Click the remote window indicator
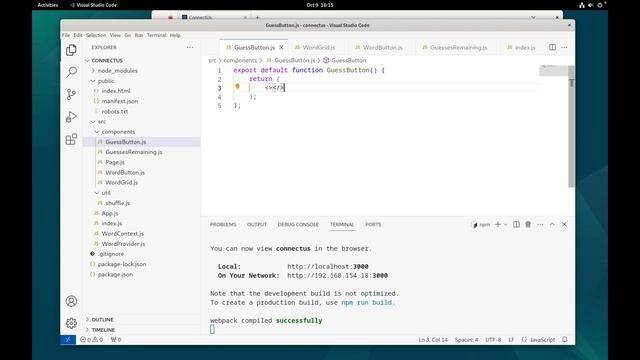The width and height of the screenshot is (640, 360). 68,340
